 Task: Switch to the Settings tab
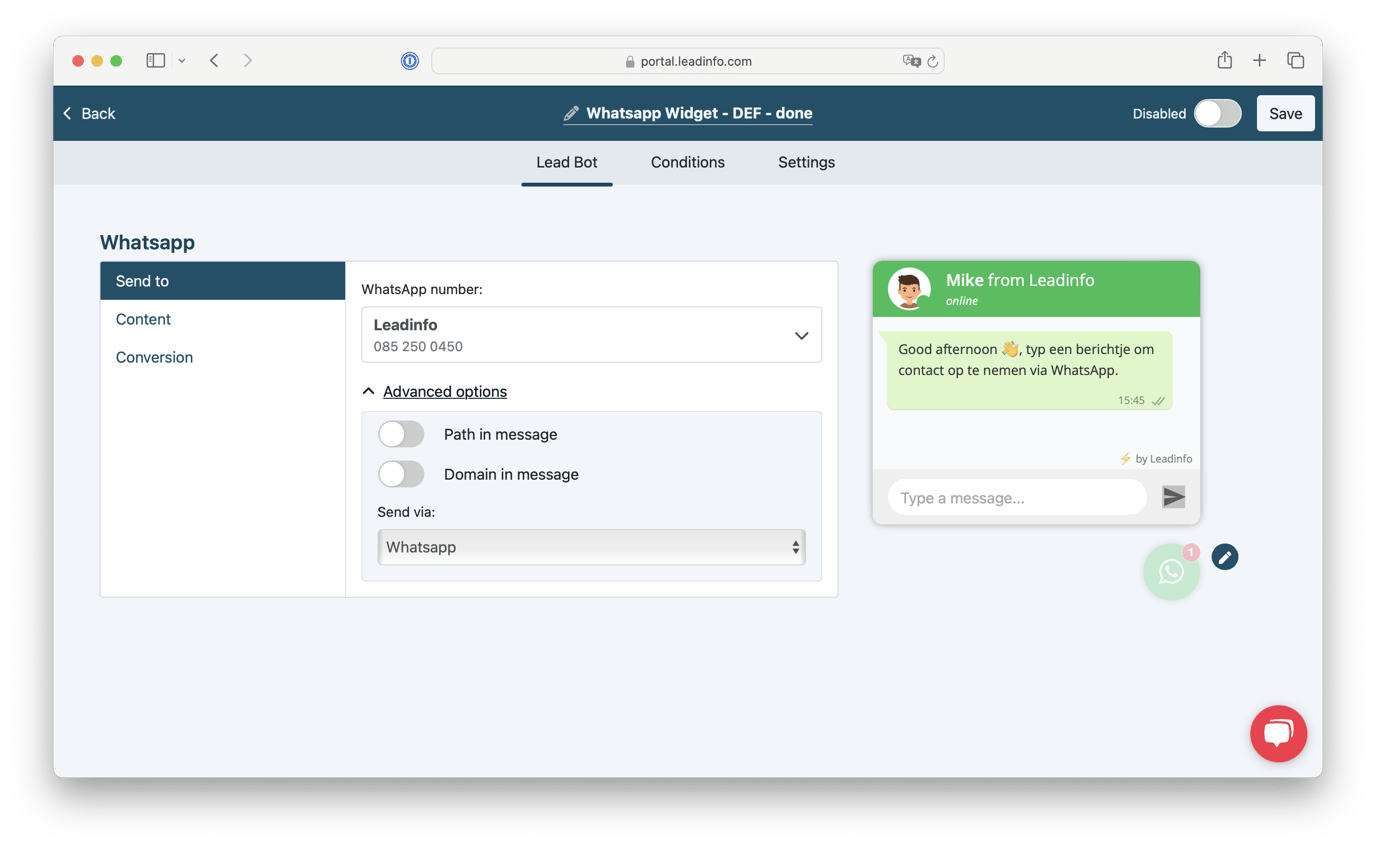pos(806,162)
